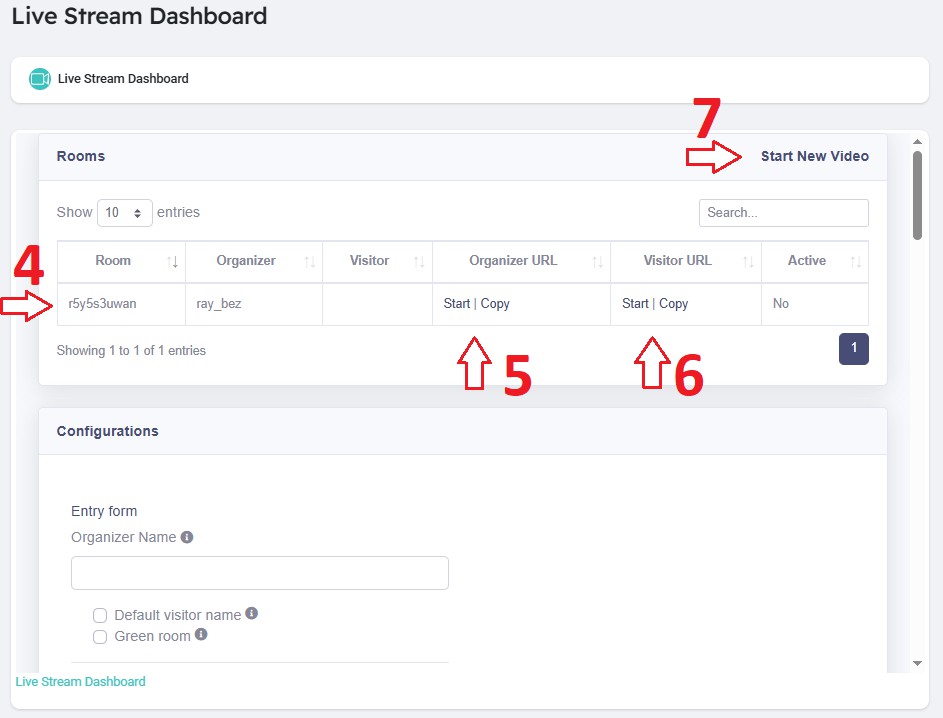The image size is (943, 718).
Task: Enable Default visitor name checkbox
Action: [100, 615]
